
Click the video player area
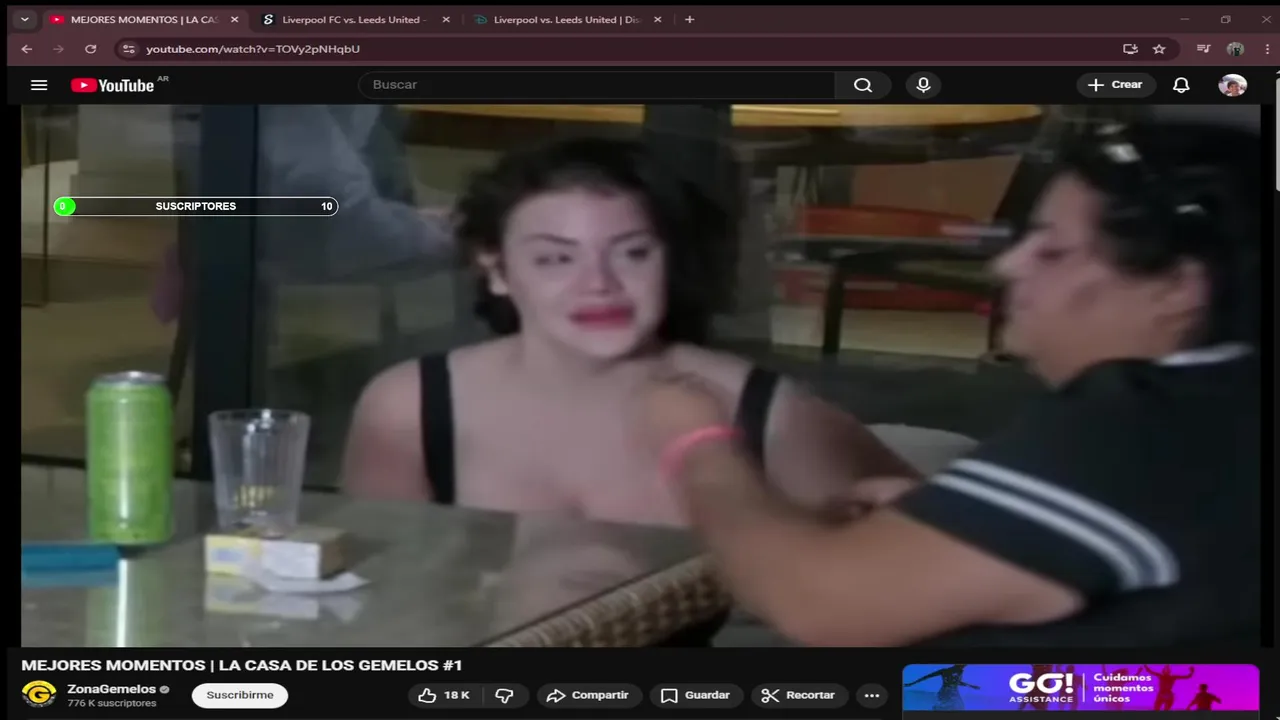(640, 376)
